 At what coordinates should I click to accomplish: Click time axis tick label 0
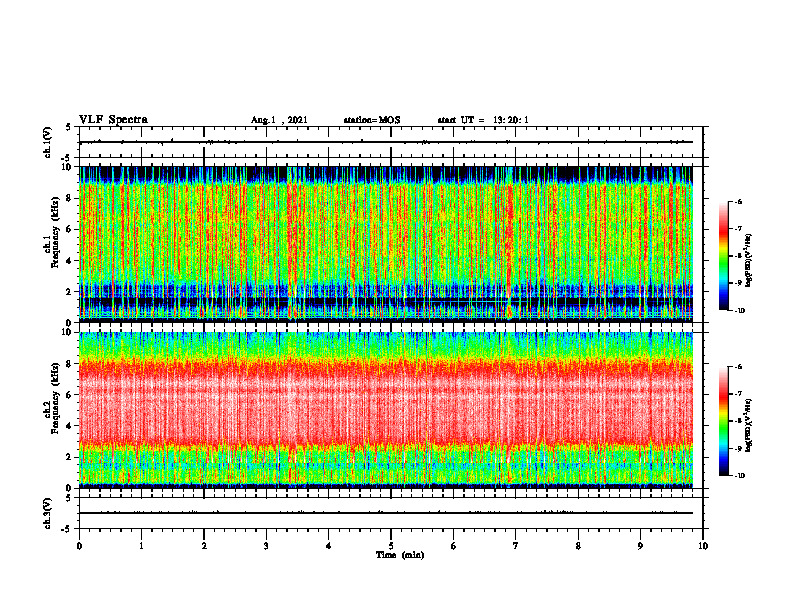79,546
